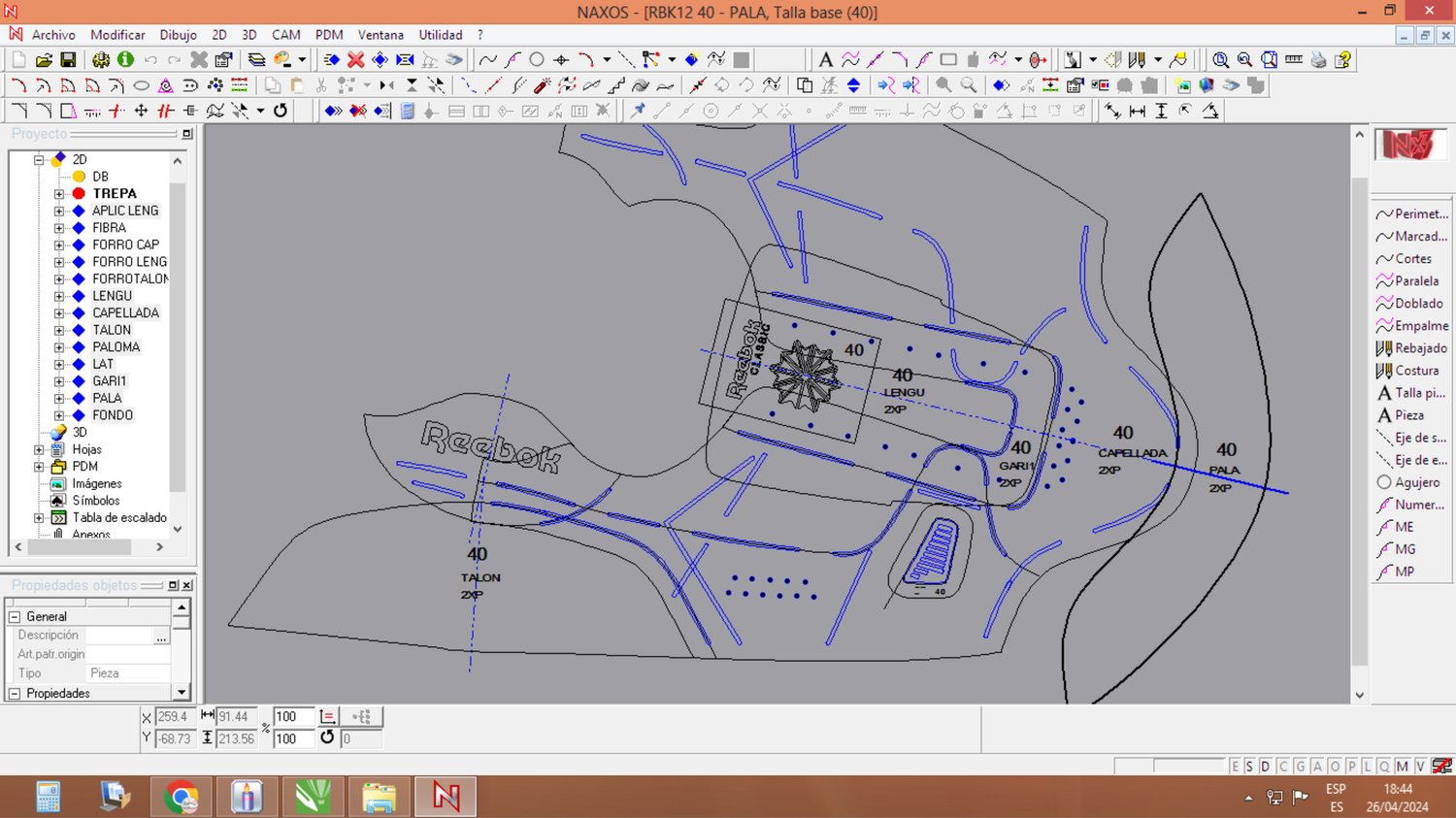1456x818 pixels.
Task: Click the move cross-arrows tool
Action: coord(142,111)
